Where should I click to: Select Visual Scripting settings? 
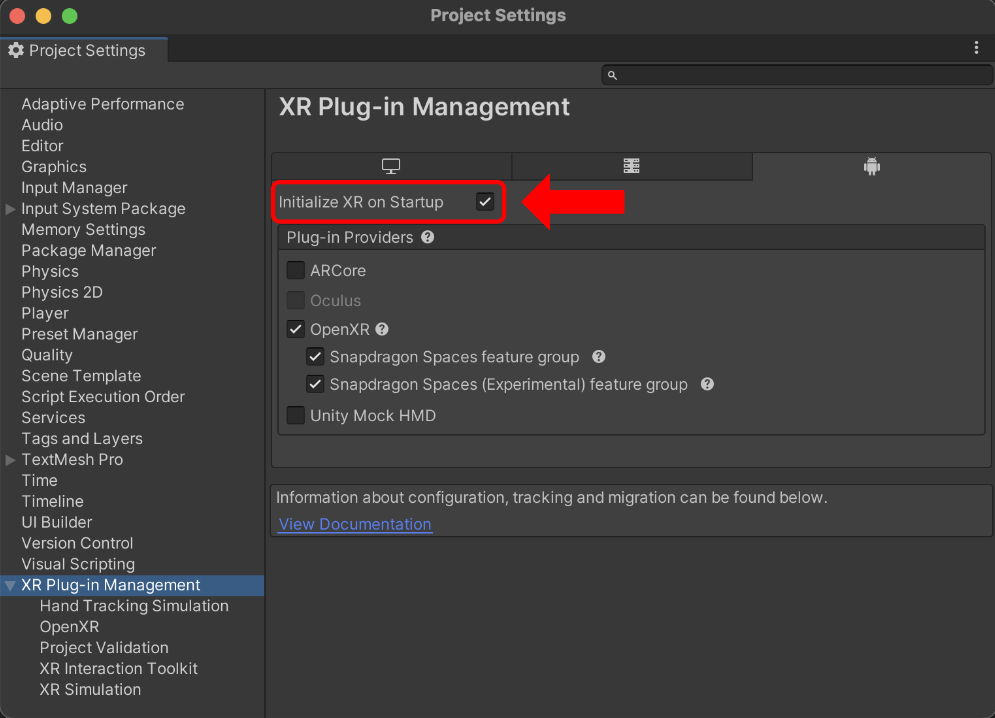78,565
